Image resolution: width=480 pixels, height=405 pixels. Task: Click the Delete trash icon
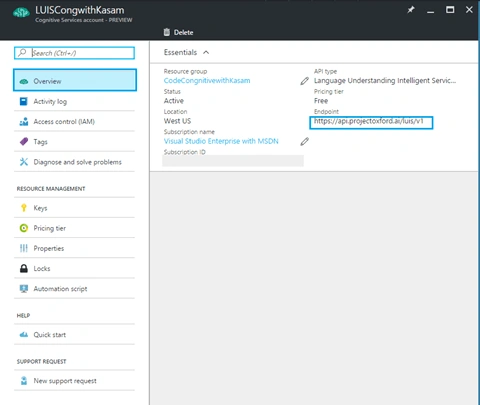coord(167,32)
